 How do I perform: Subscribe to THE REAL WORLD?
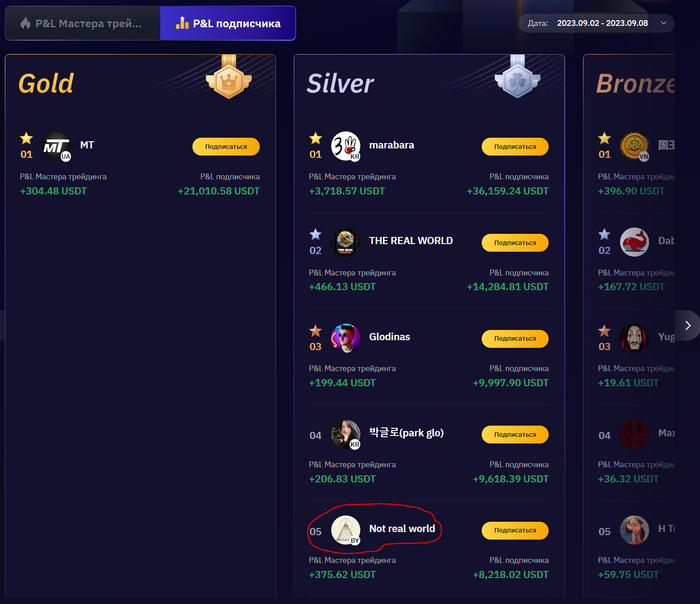[x=515, y=242]
